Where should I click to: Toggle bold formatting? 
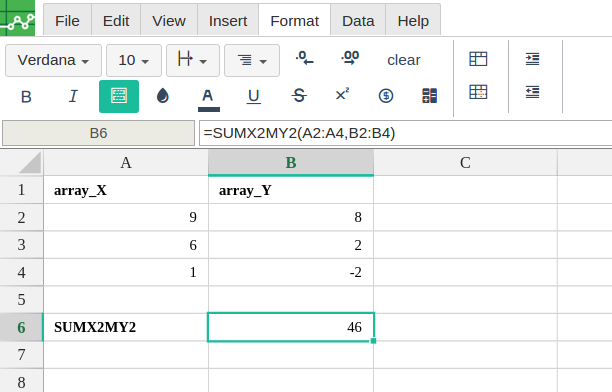pos(26,96)
